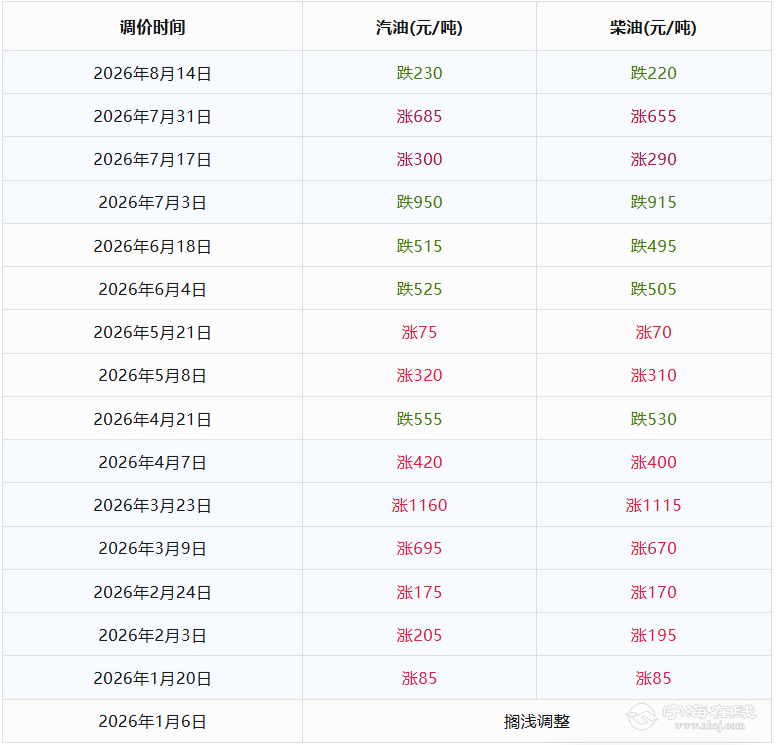Select the date 2026年5月8日
Image resolution: width=777 pixels, height=745 pixels.
pos(152,376)
